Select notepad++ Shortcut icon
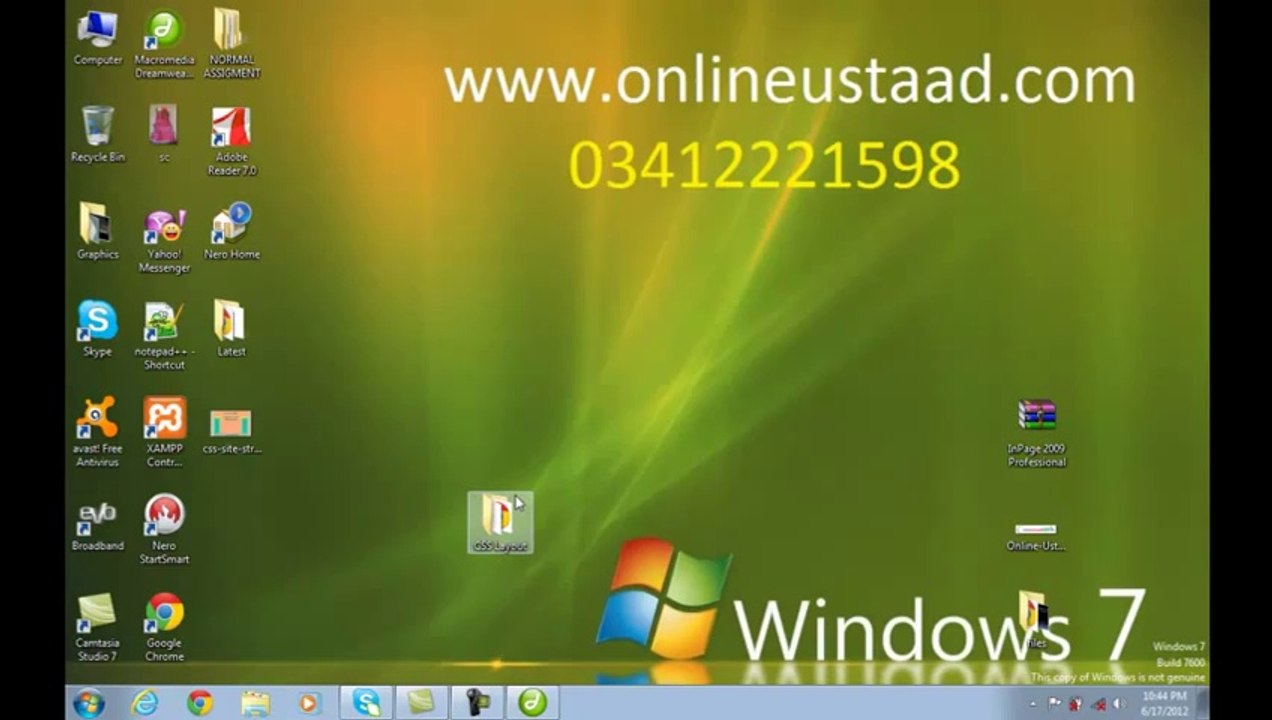This screenshot has width=1272, height=720. [164, 336]
